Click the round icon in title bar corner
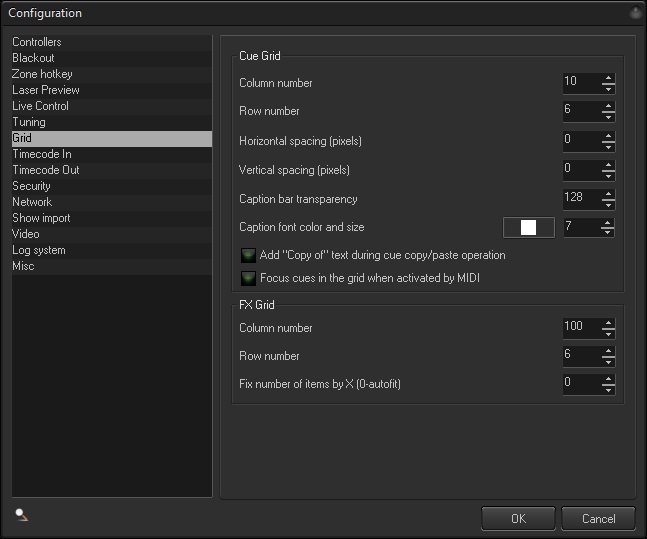The width and height of the screenshot is (647, 539). click(635, 13)
